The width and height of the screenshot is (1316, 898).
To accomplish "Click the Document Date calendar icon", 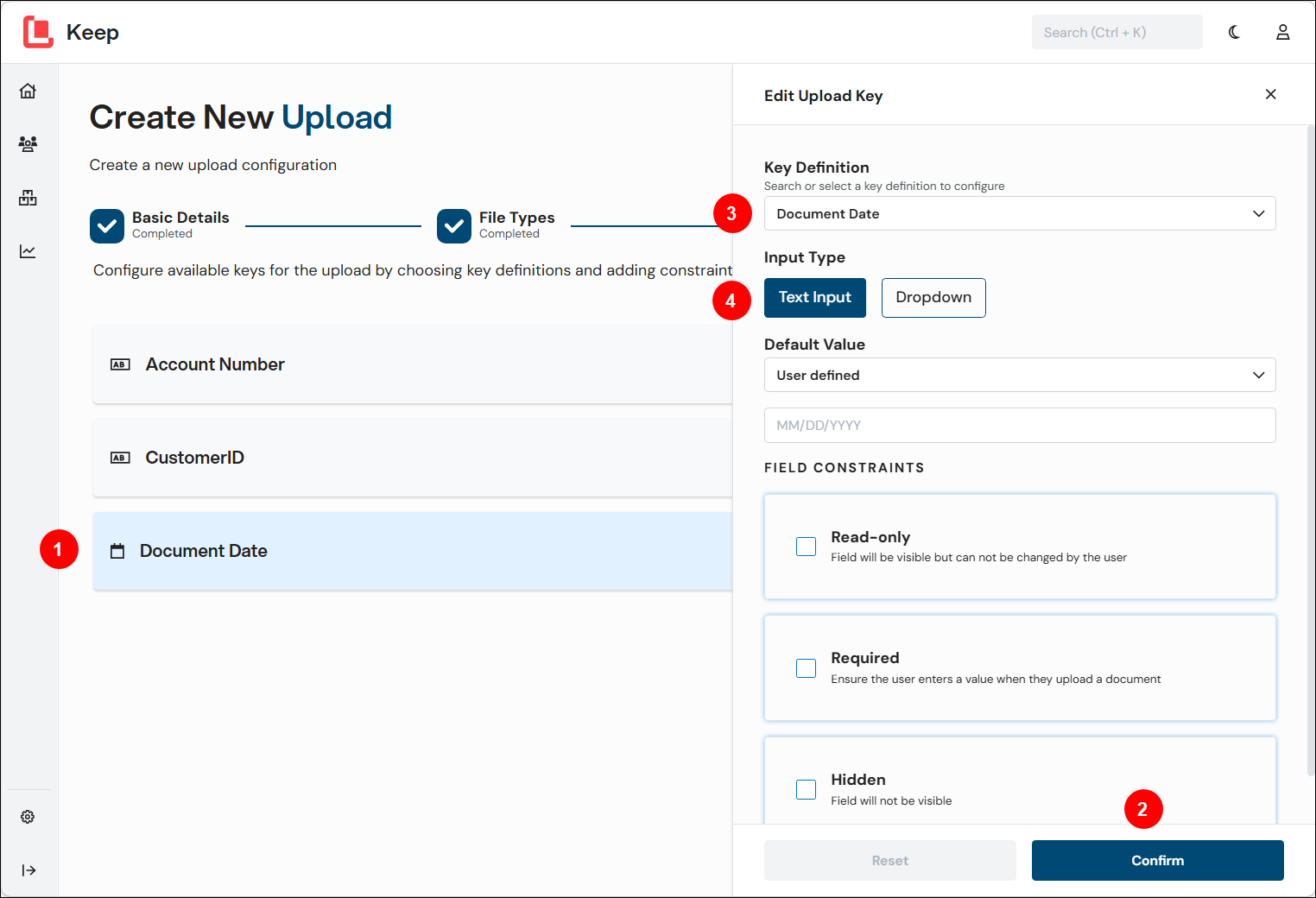I will [117, 551].
